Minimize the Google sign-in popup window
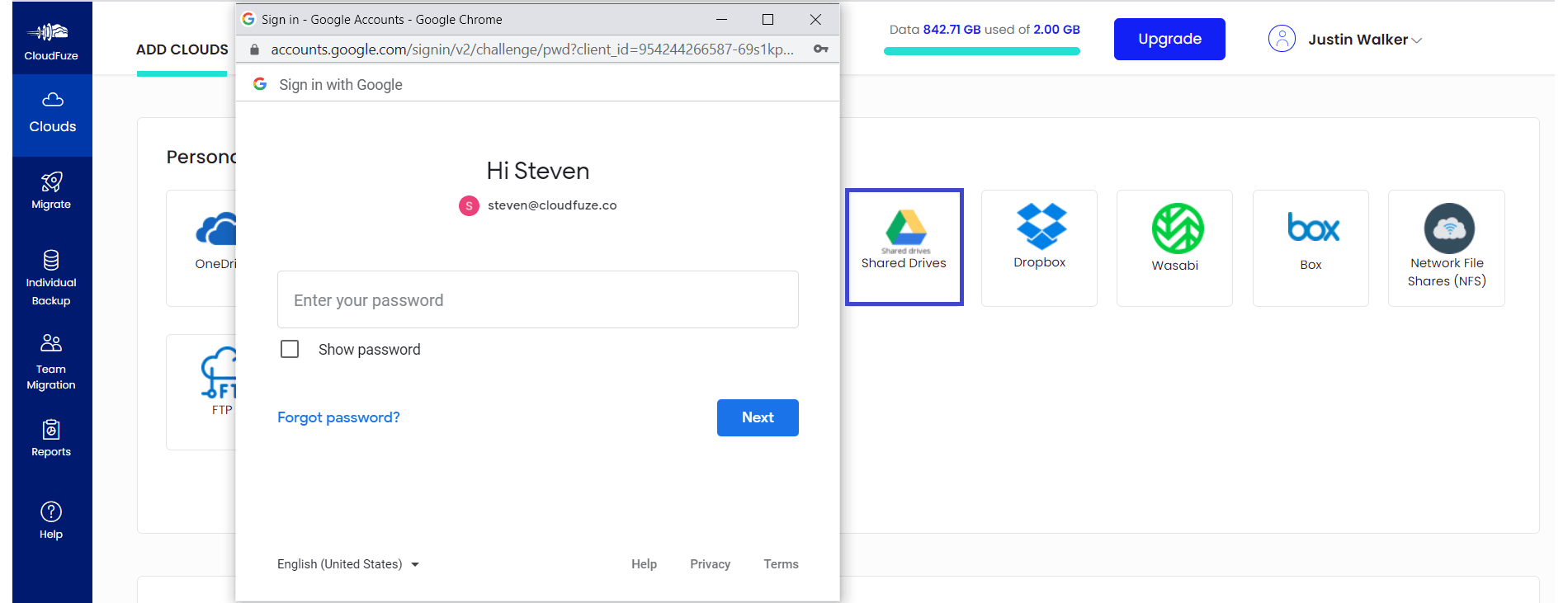The image size is (1568, 603). pos(721,19)
